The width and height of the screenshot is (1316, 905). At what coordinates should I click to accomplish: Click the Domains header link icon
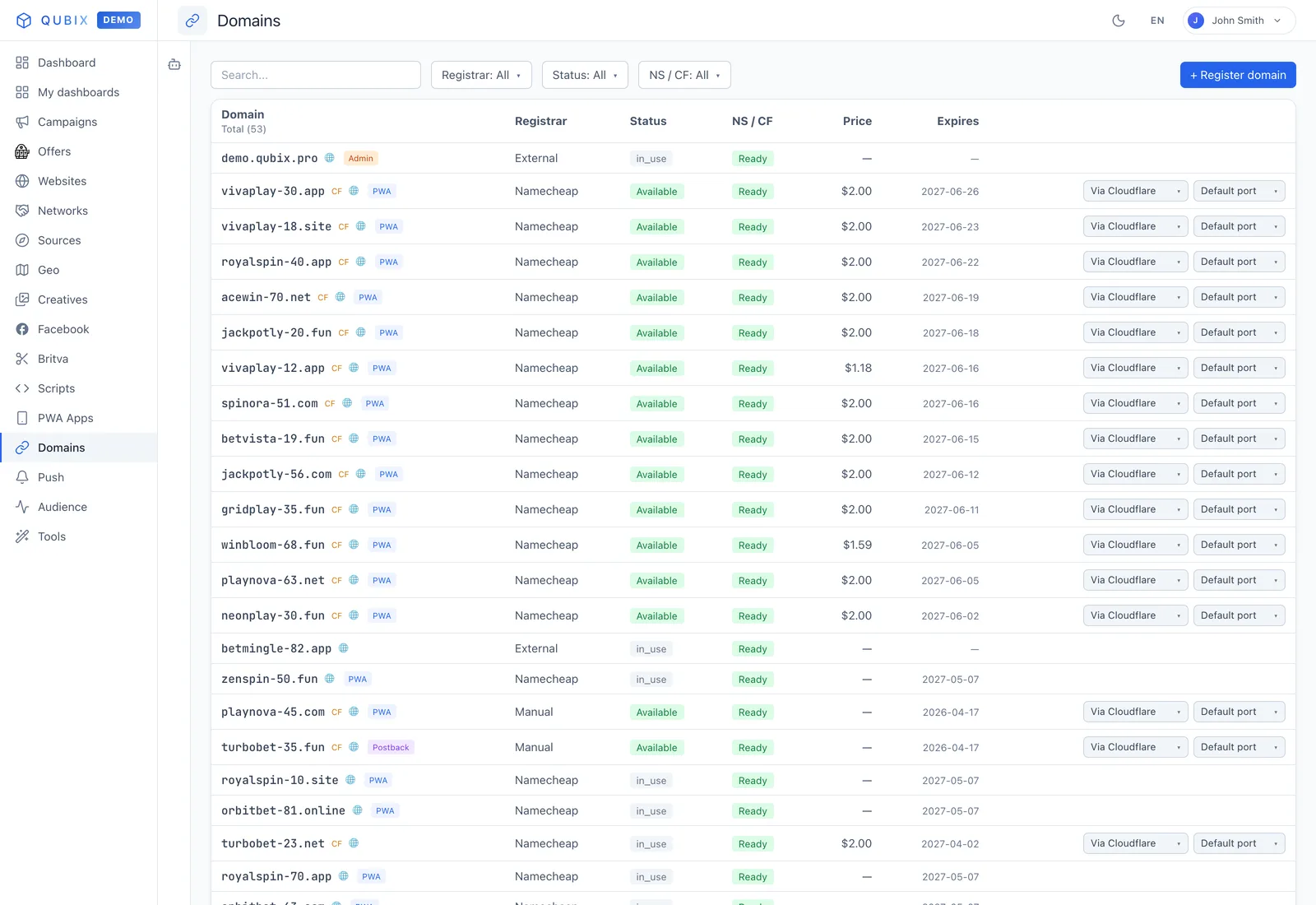pos(192,21)
